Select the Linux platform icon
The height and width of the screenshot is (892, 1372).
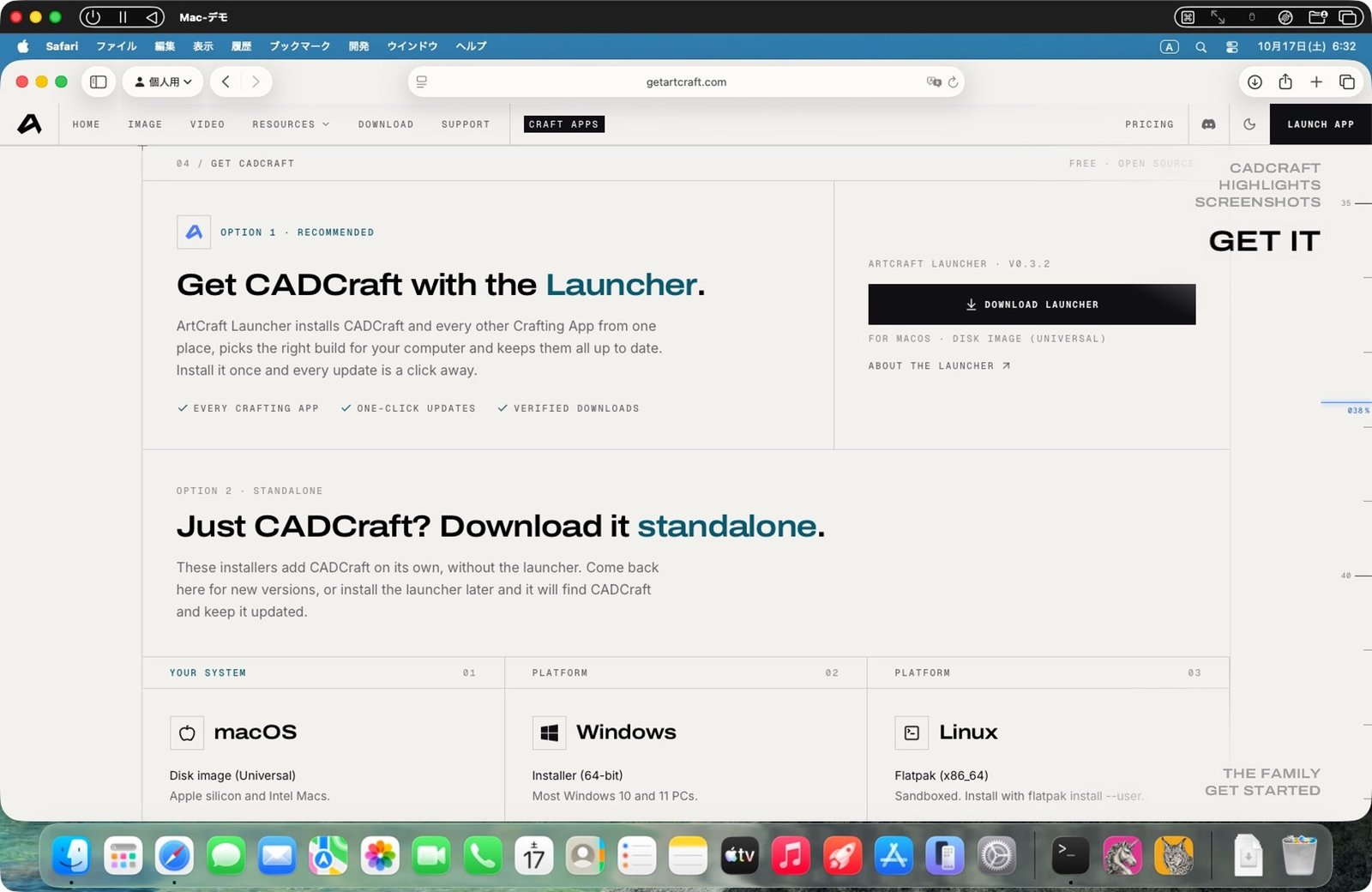pyautogui.click(x=912, y=733)
